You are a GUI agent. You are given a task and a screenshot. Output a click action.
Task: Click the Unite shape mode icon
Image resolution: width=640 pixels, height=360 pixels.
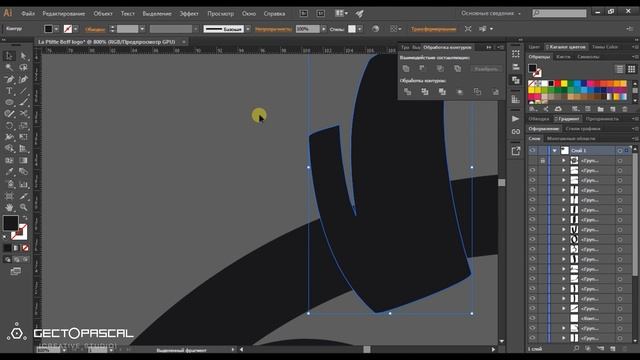406,69
